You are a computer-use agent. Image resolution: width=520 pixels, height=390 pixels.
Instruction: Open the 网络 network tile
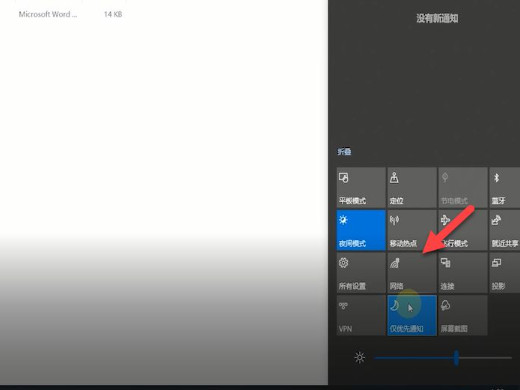click(412, 273)
